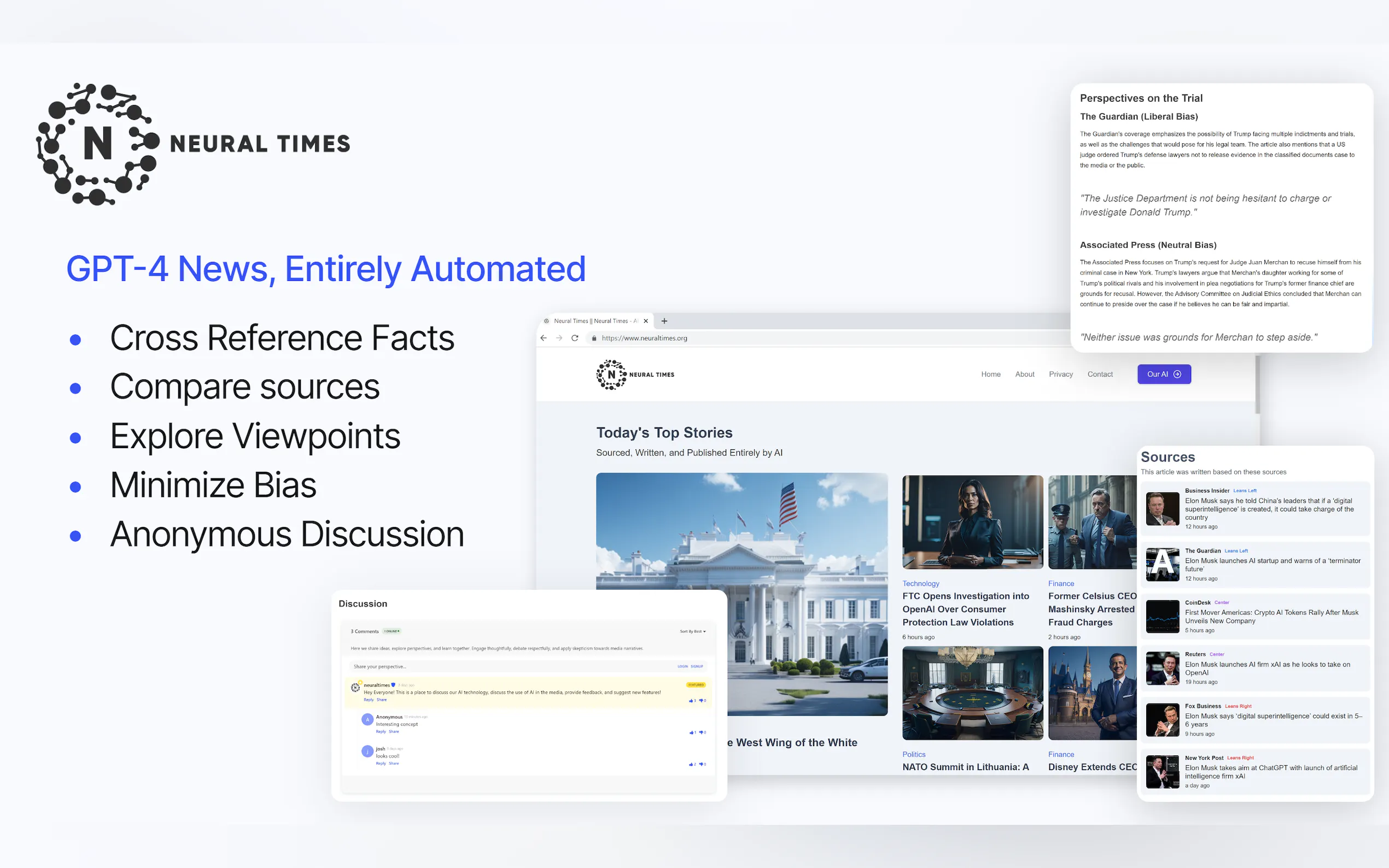
Task: Click the browser reload icon
Action: (x=575, y=338)
